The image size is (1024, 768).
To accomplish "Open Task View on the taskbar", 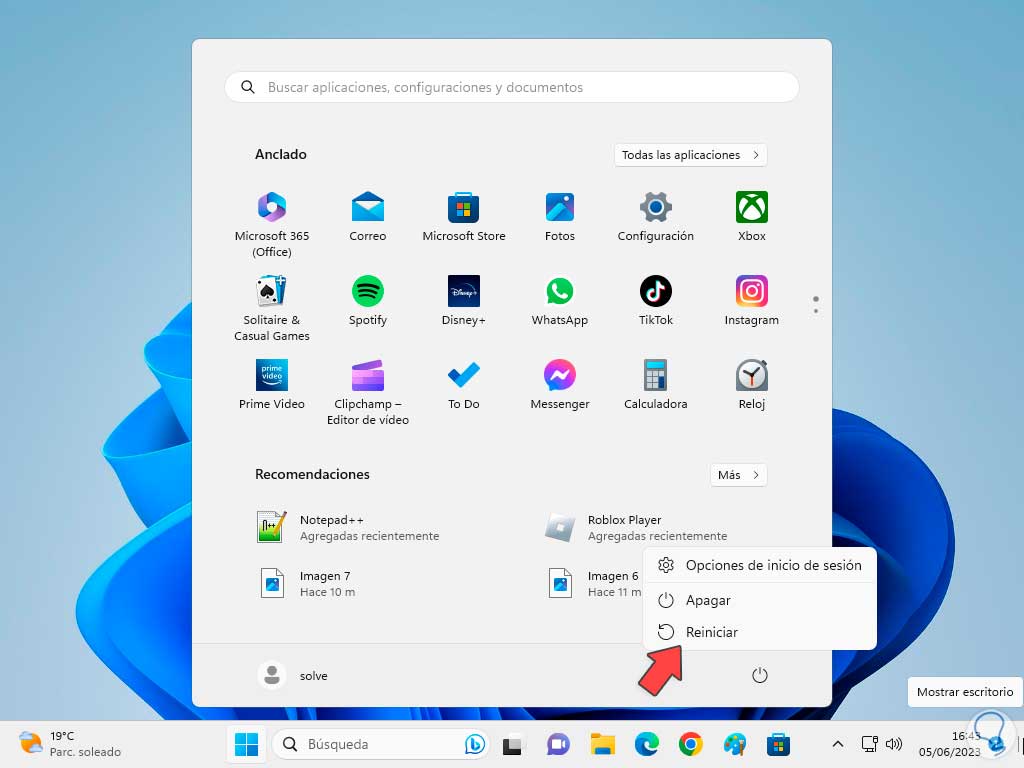I will pyautogui.click(x=512, y=744).
